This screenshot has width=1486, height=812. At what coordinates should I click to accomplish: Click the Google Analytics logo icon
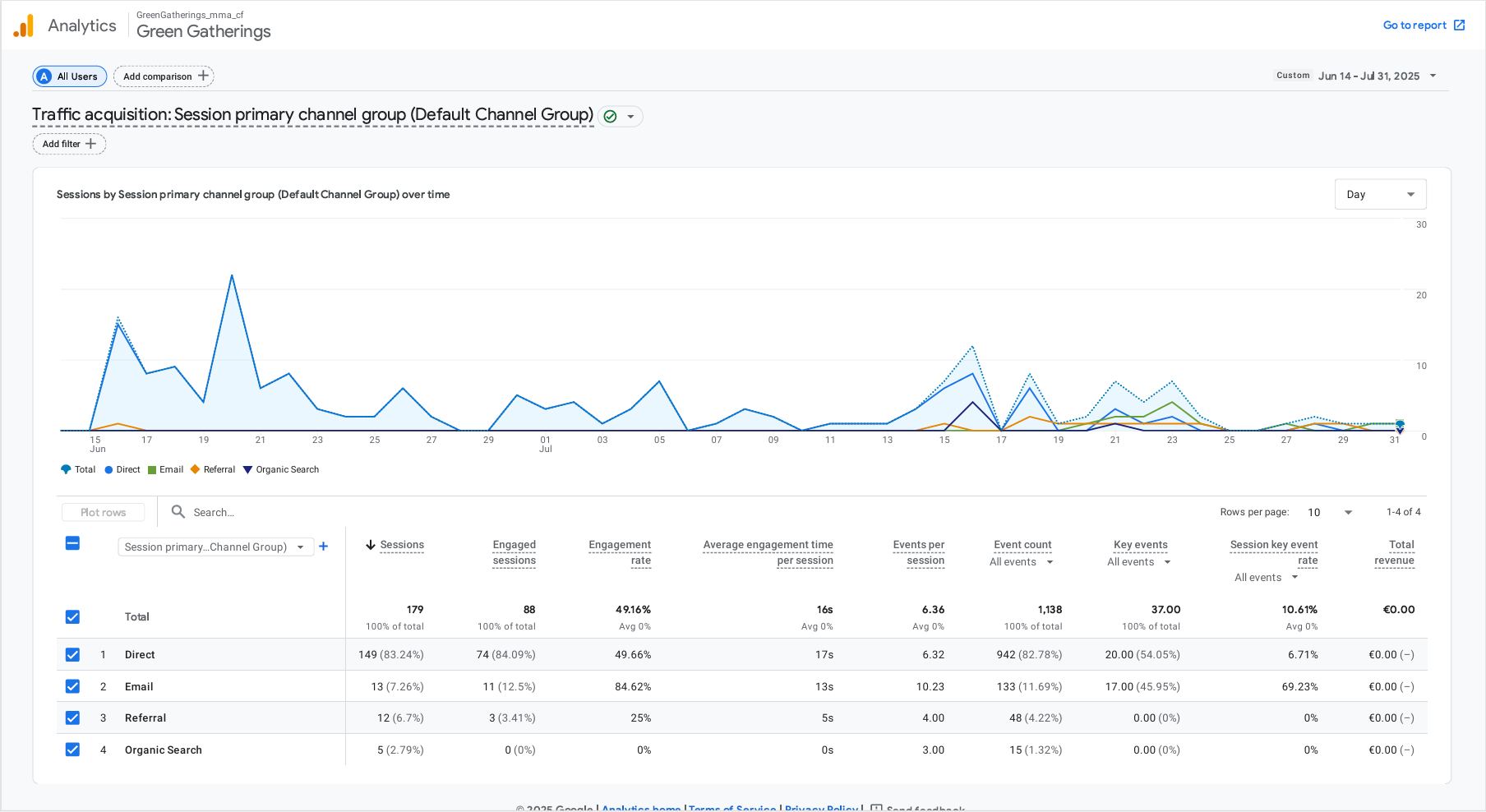click(x=24, y=26)
